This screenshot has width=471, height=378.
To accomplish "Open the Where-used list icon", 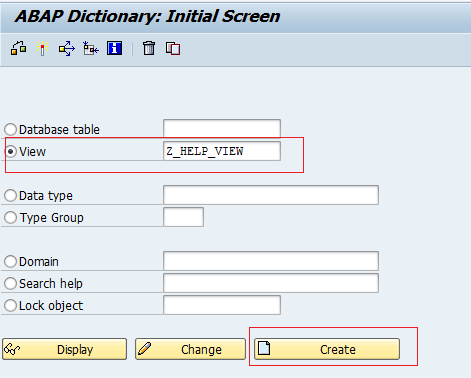I will tap(67, 49).
